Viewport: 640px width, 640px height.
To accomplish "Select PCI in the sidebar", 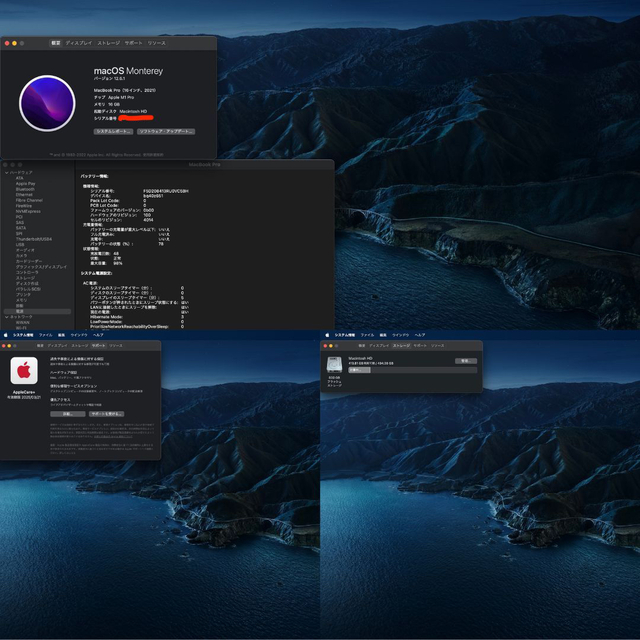I will click(19, 217).
